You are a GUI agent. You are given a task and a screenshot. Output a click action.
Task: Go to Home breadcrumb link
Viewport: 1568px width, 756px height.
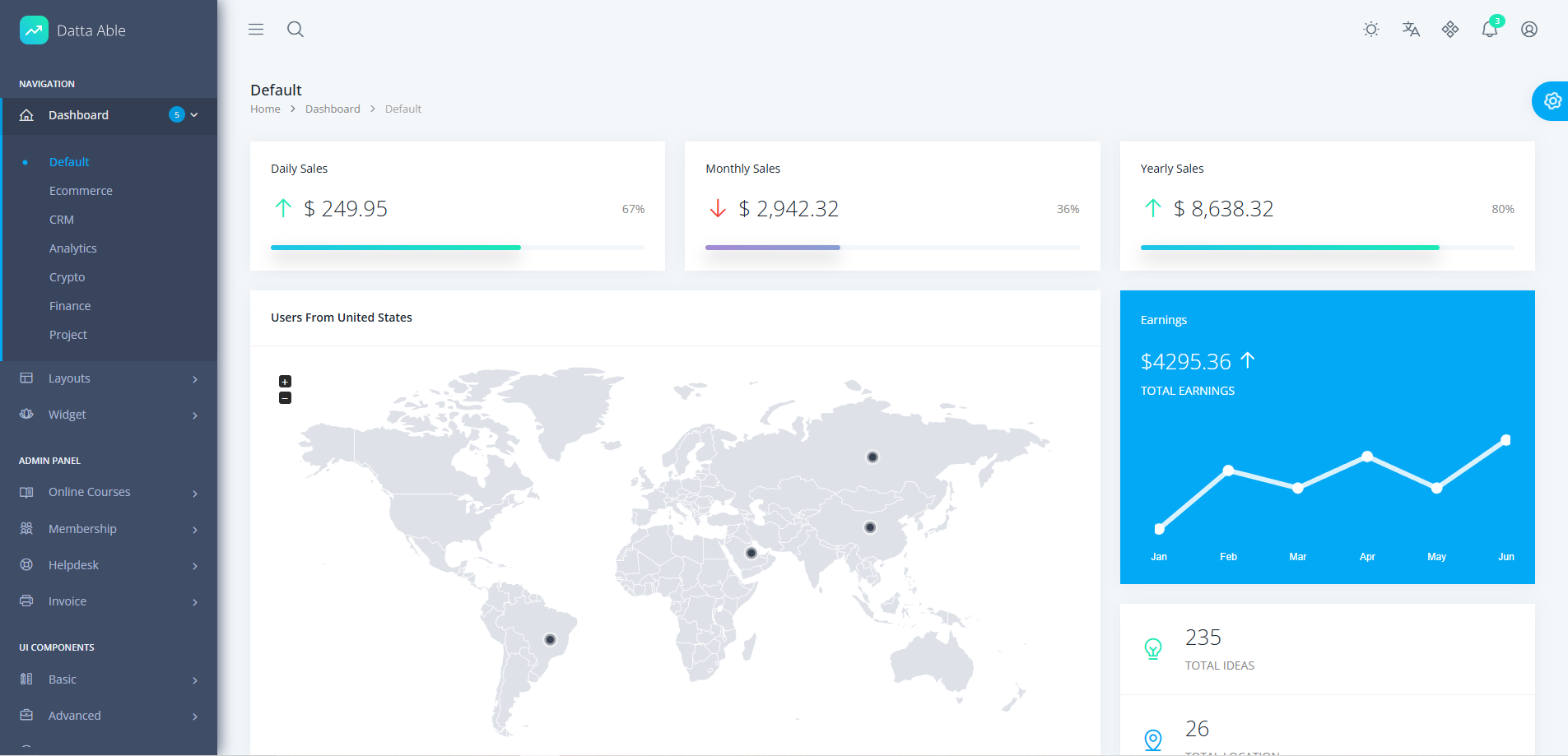click(265, 109)
